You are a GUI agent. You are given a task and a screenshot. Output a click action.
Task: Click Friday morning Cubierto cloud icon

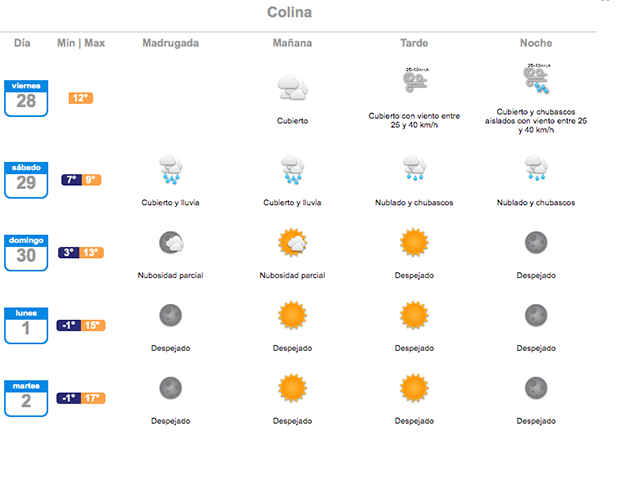(293, 87)
